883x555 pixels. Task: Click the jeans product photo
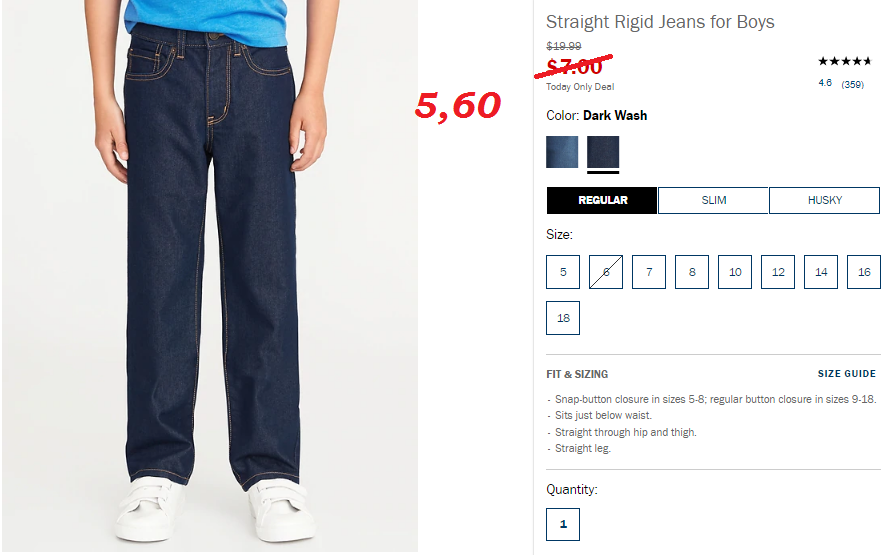(x=209, y=276)
